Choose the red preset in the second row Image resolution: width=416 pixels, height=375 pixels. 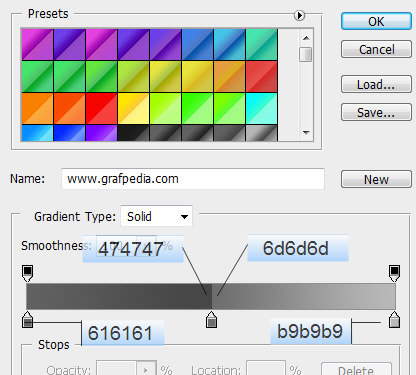(x=262, y=77)
